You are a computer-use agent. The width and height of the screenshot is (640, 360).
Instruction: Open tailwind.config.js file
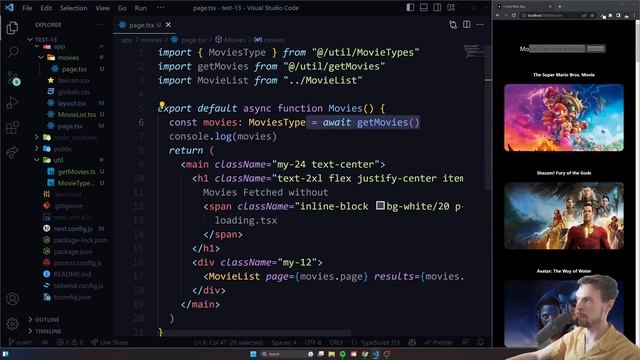click(78, 286)
